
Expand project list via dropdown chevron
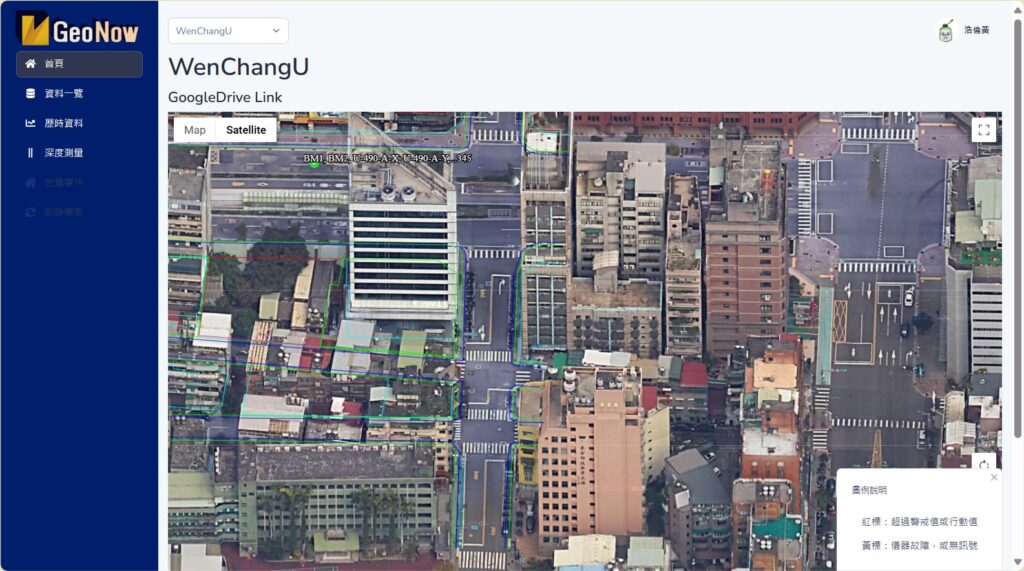276,31
